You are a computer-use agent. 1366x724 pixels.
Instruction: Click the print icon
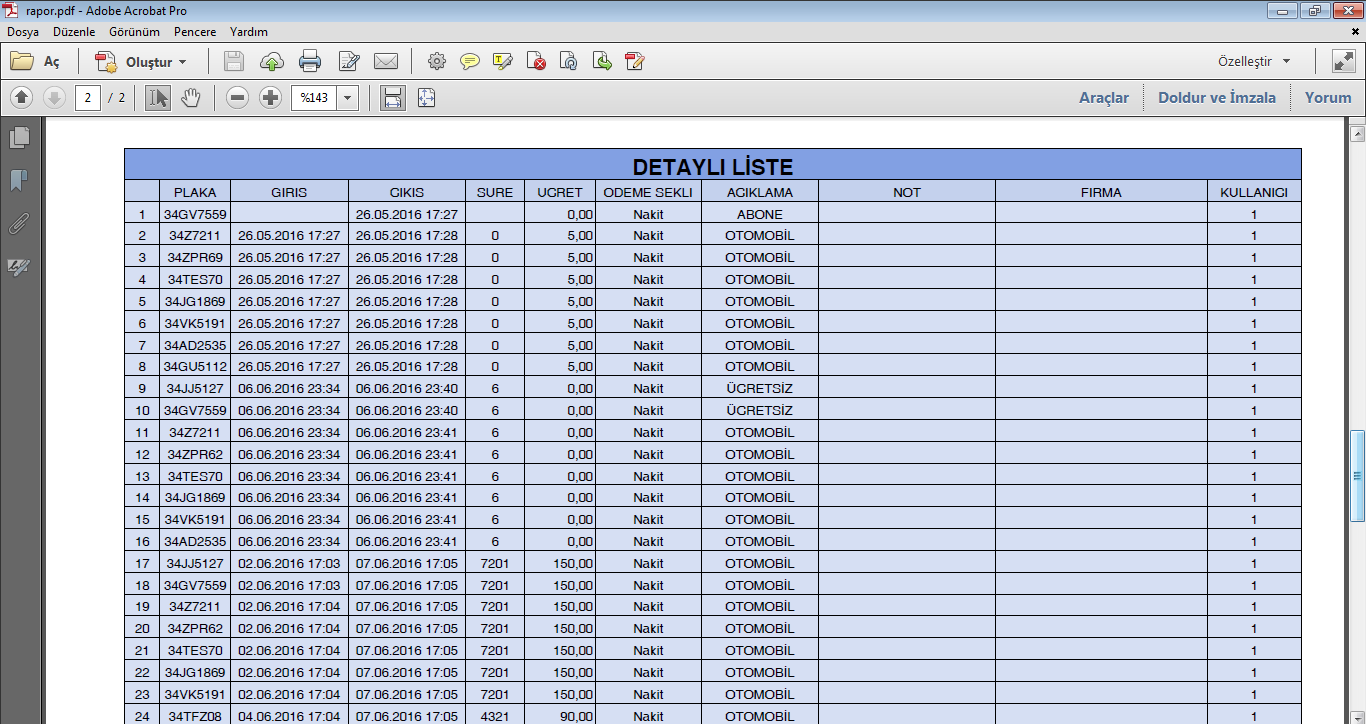pyautogui.click(x=310, y=62)
